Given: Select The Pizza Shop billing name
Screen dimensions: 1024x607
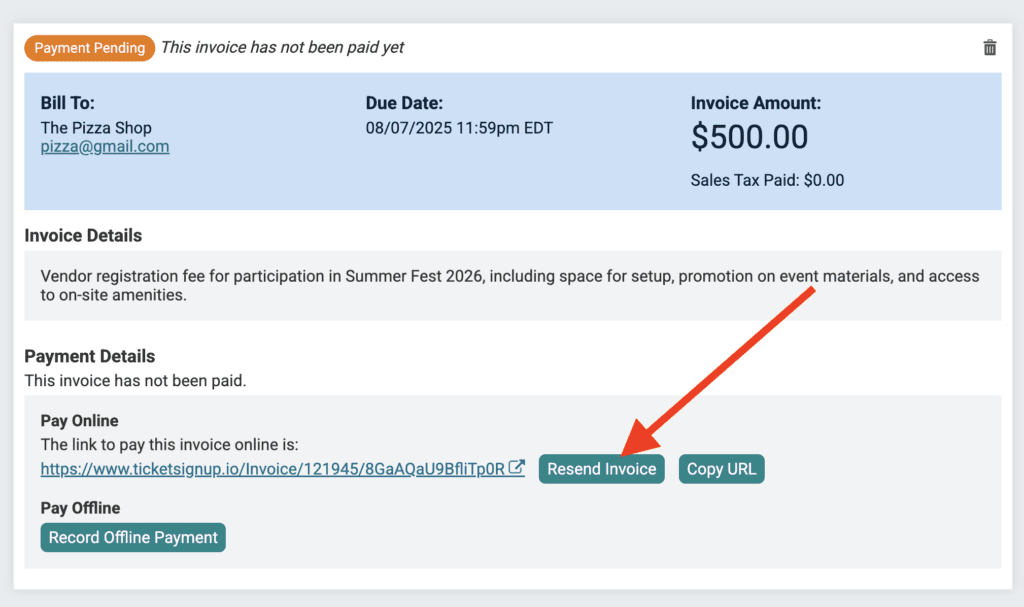Looking at the screenshot, I should [96, 128].
